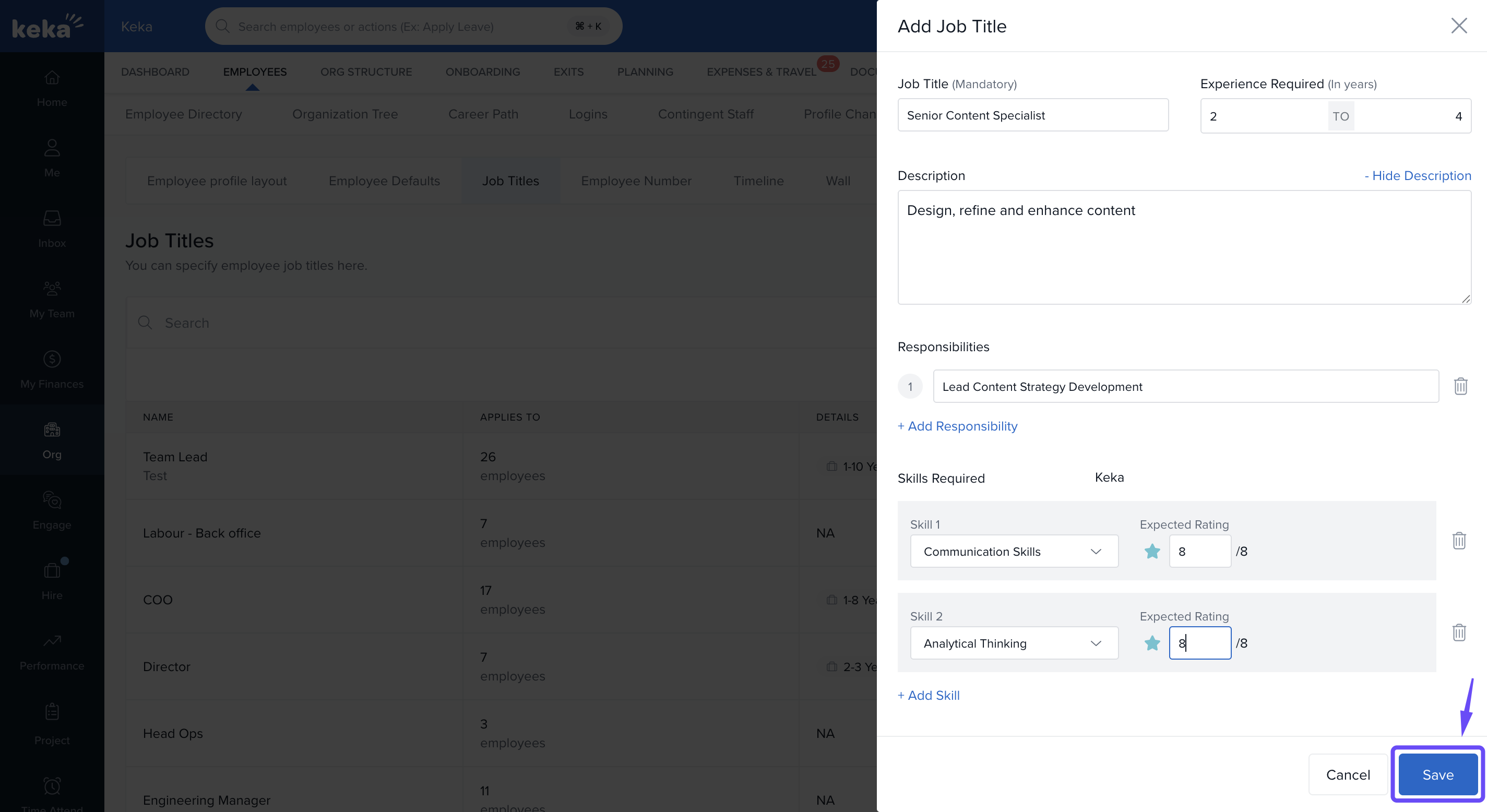Focus the Skill 1 expected rating field

point(1199,551)
